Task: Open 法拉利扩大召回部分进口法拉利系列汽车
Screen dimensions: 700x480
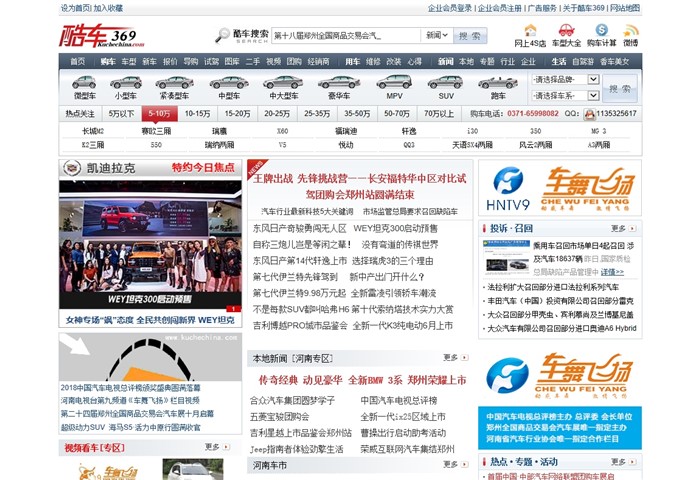Action: 553,287
